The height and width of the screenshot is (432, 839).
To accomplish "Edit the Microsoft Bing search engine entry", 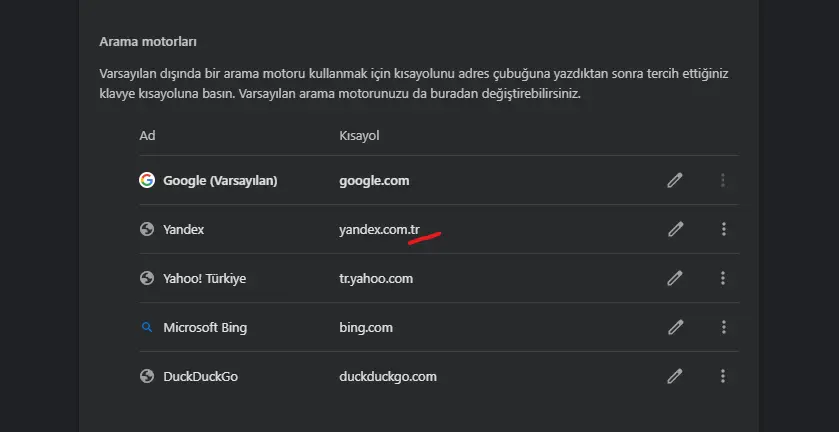I will [675, 327].
